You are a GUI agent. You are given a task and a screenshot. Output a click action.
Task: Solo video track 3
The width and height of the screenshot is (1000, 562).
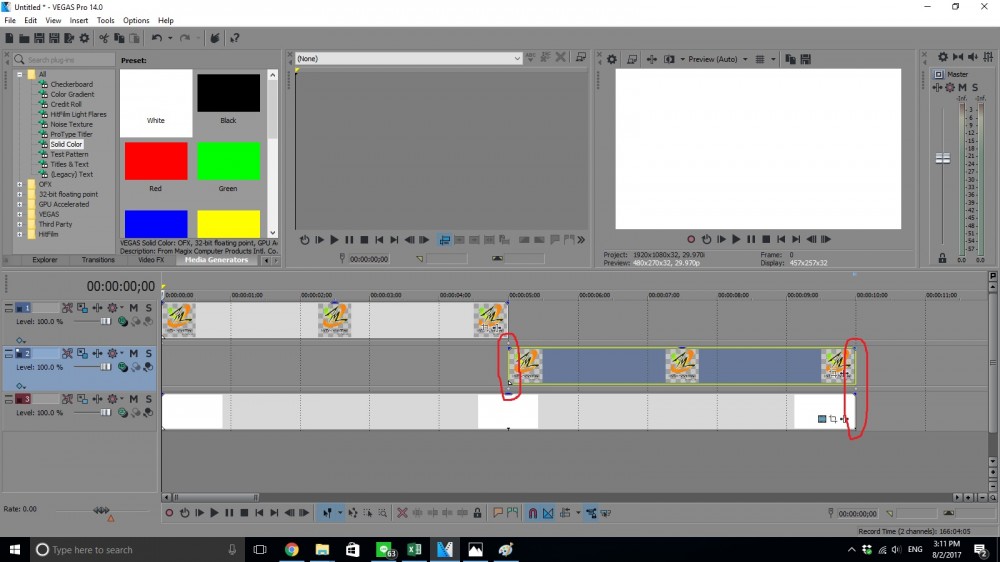pyautogui.click(x=148, y=399)
